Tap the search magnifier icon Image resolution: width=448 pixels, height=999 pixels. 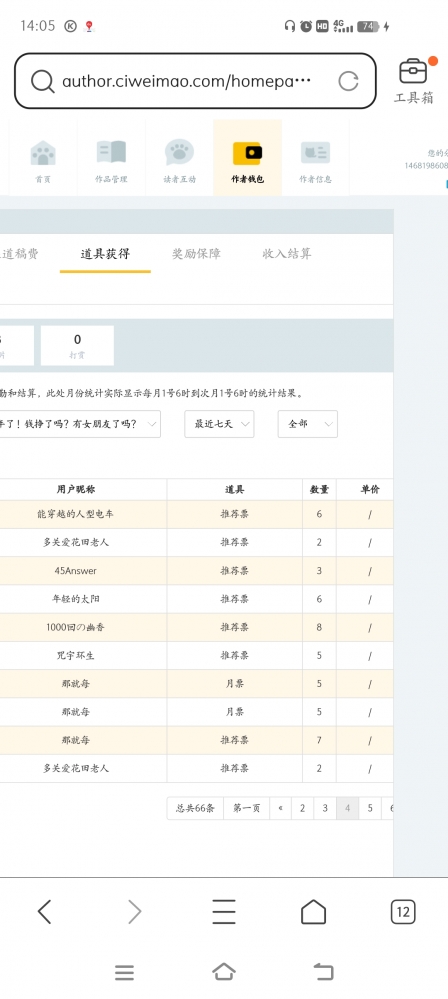[42, 81]
